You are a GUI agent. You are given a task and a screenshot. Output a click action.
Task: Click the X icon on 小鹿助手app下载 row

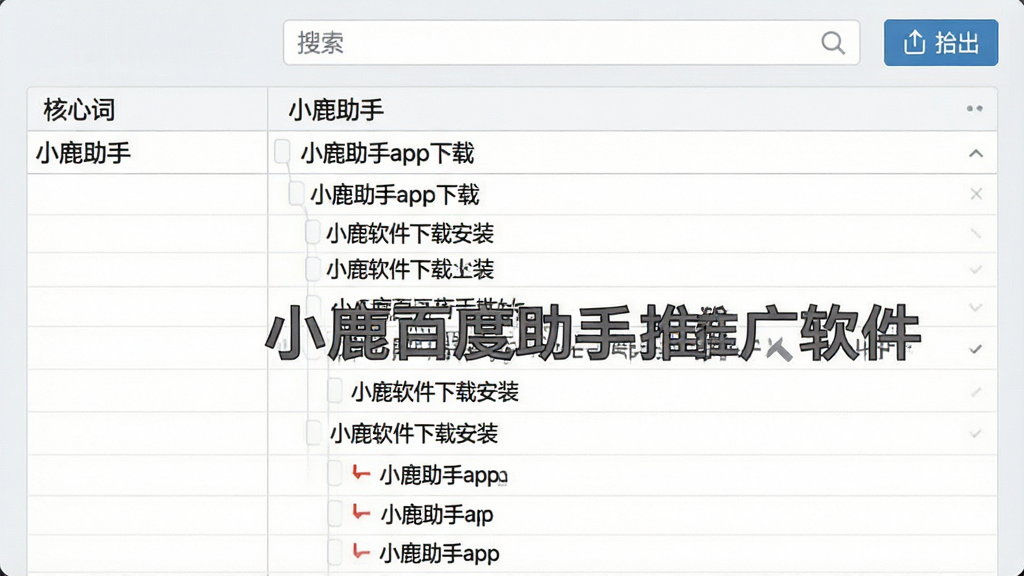976,194
